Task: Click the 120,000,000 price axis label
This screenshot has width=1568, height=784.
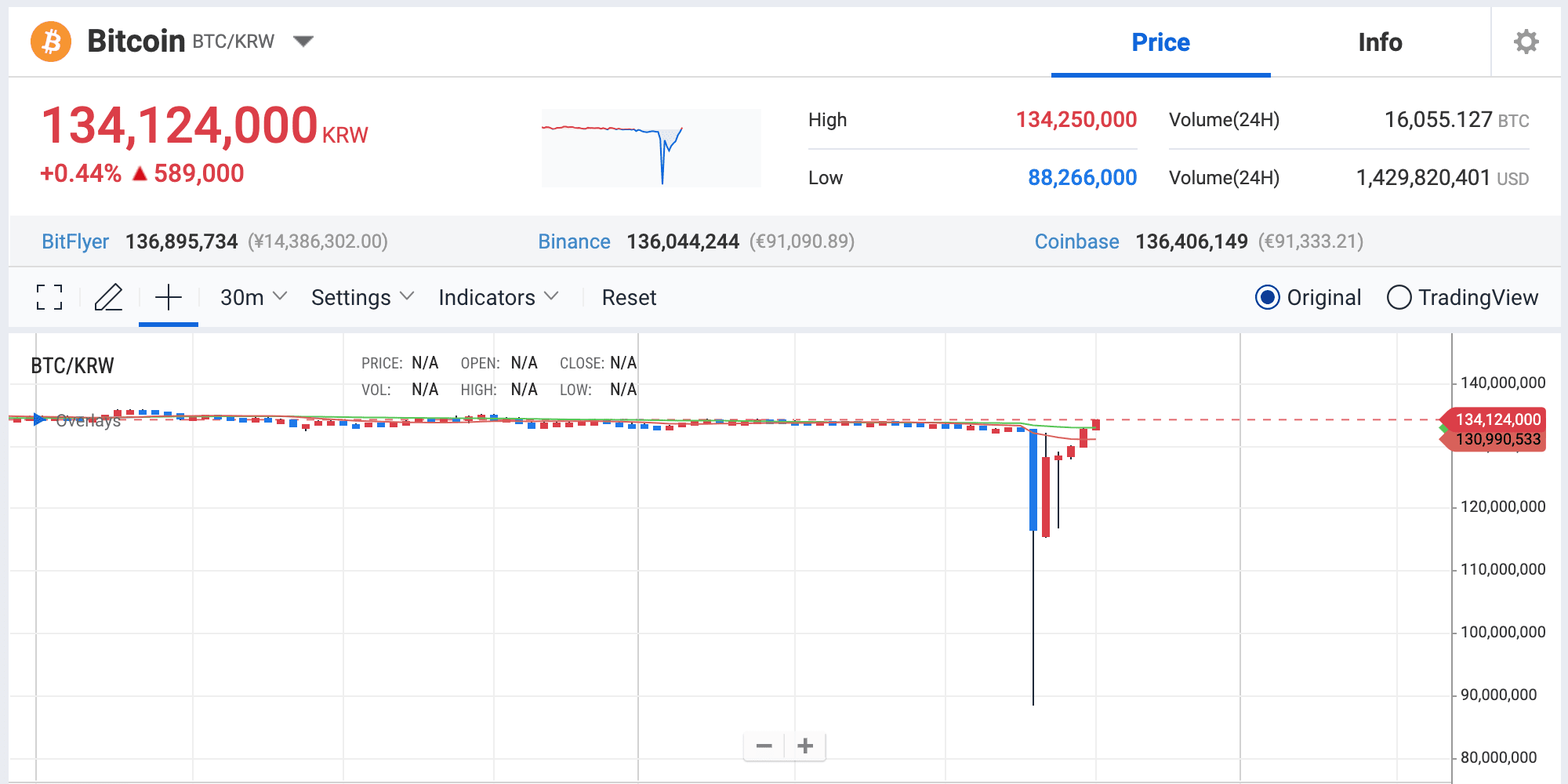Action: 1502,506
